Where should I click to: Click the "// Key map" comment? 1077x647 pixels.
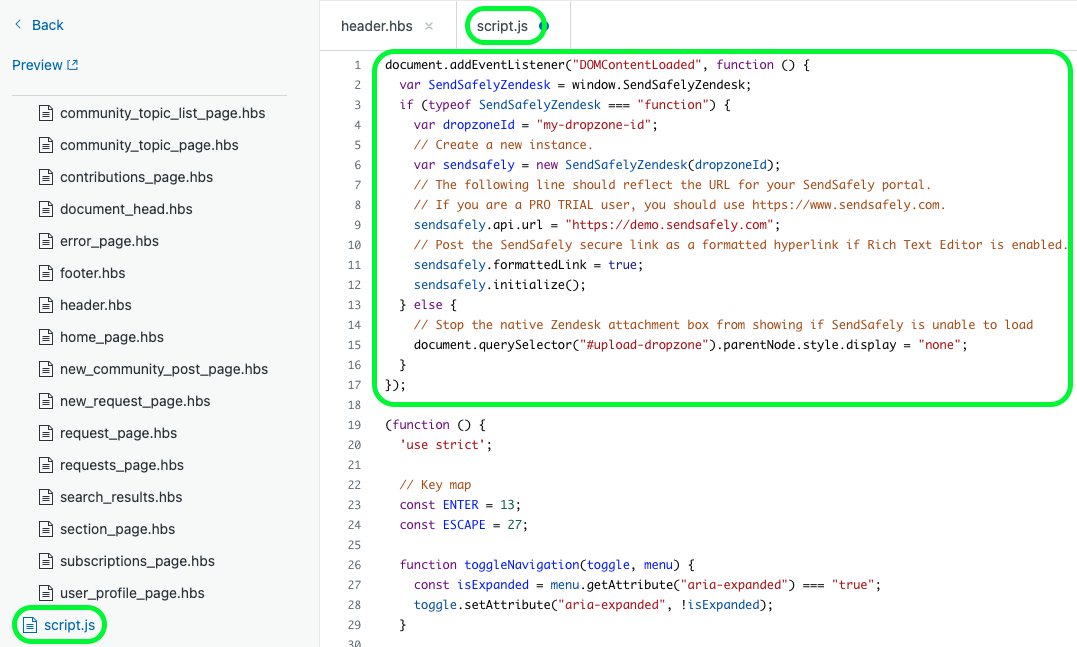[435, 485]
